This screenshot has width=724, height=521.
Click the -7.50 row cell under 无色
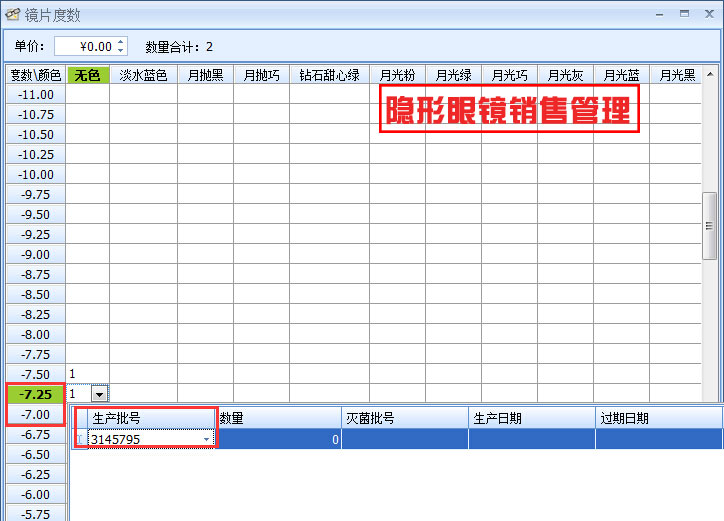(x=88, y=374)
